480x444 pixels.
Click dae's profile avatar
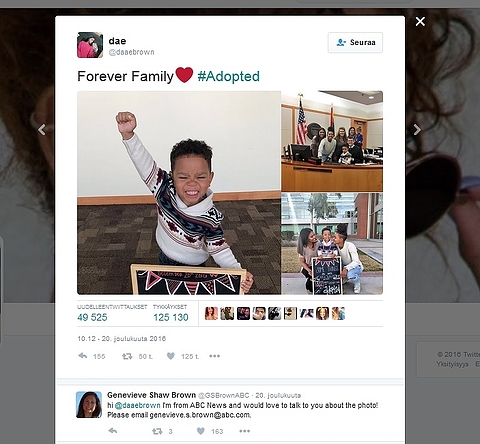pyautogui.click(x=90, y=45)
